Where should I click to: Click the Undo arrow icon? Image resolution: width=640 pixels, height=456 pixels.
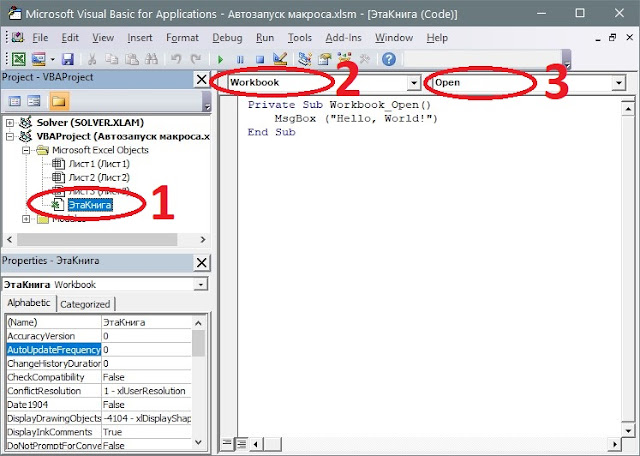click(176, 59)
